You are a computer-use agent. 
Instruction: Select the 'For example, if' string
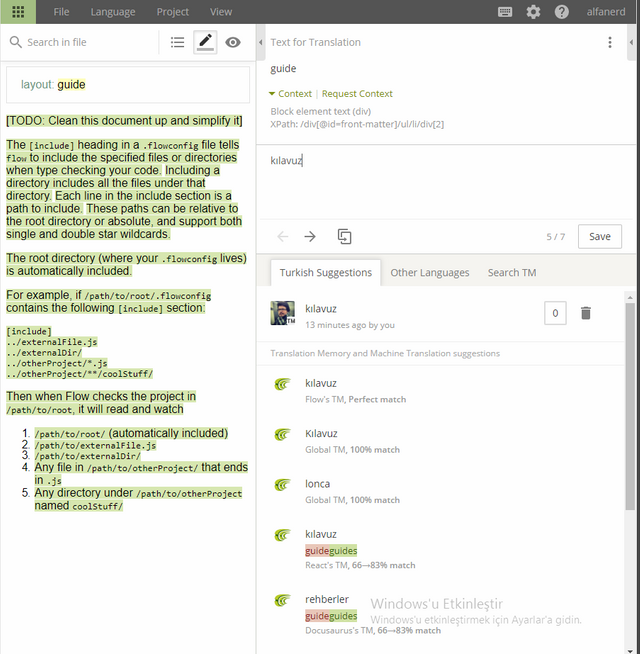click(x=108, y=302)
